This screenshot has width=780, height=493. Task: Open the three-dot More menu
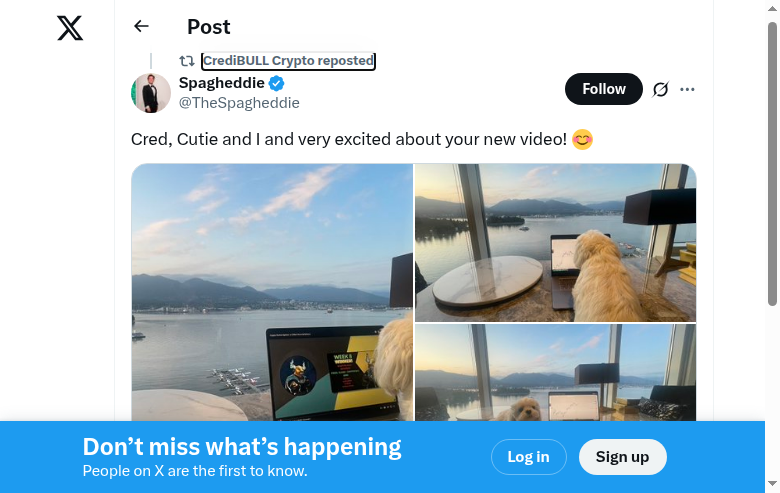point(687,89)
